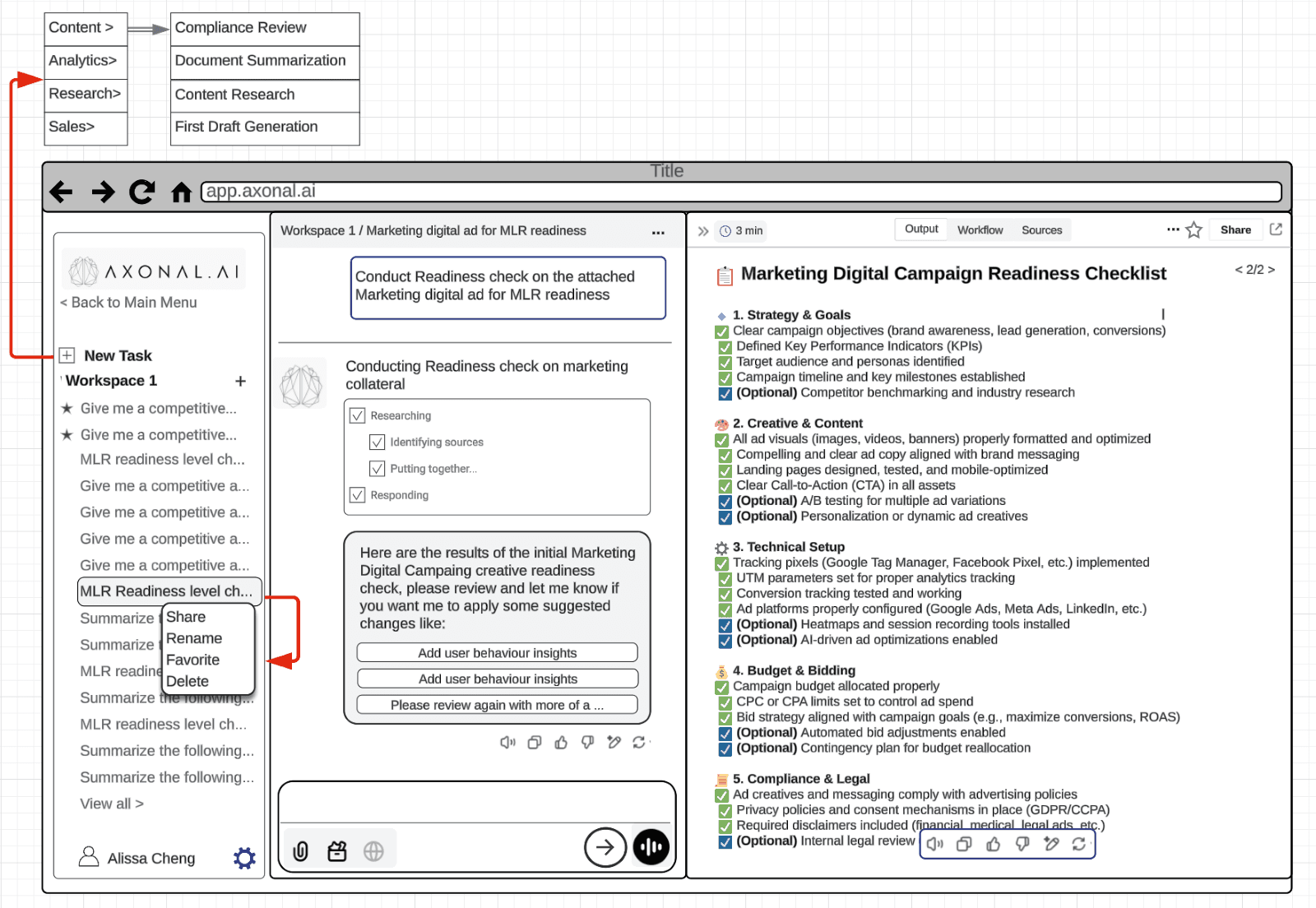Toggle the UTM parameters checkbox
This screenshot has width=1316, height=908.
coord(725,579)
